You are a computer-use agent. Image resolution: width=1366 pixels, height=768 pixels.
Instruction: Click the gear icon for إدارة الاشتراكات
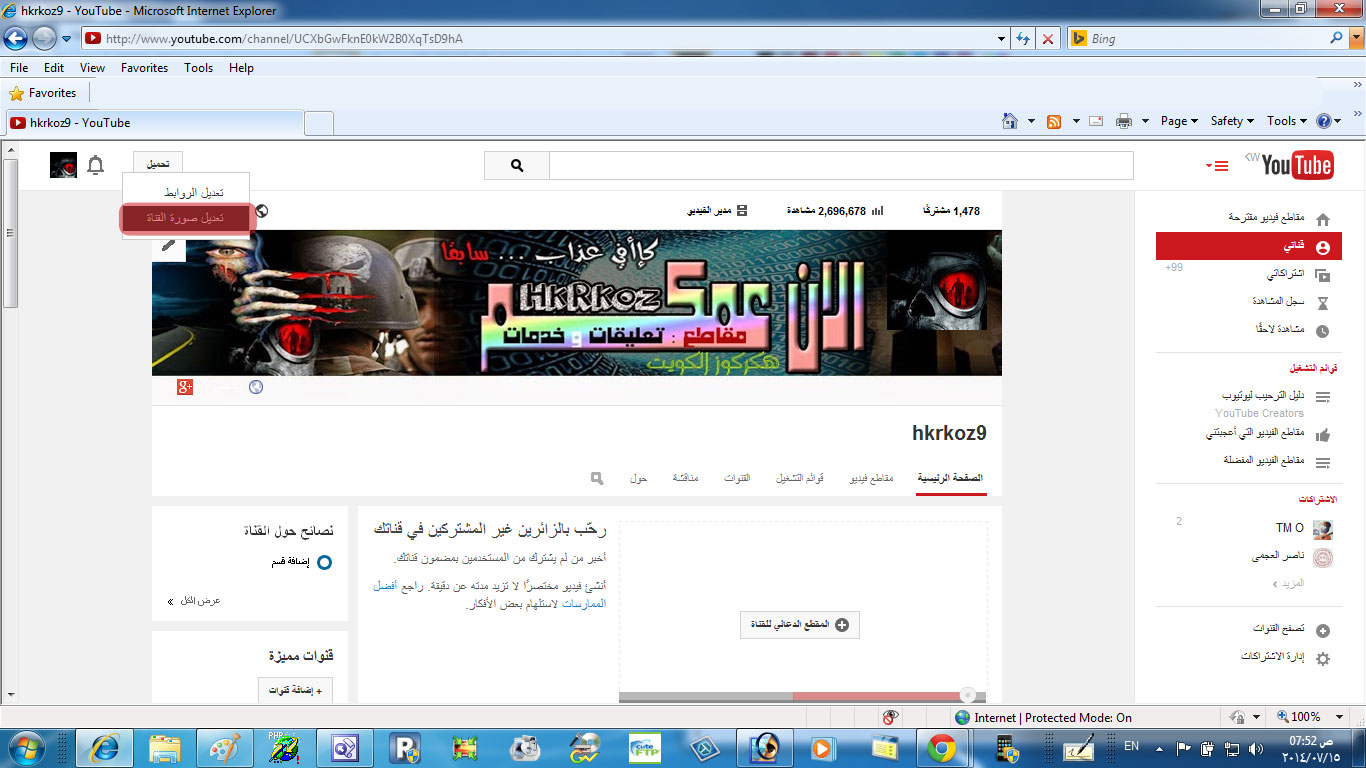click(x=1323, y=658)
